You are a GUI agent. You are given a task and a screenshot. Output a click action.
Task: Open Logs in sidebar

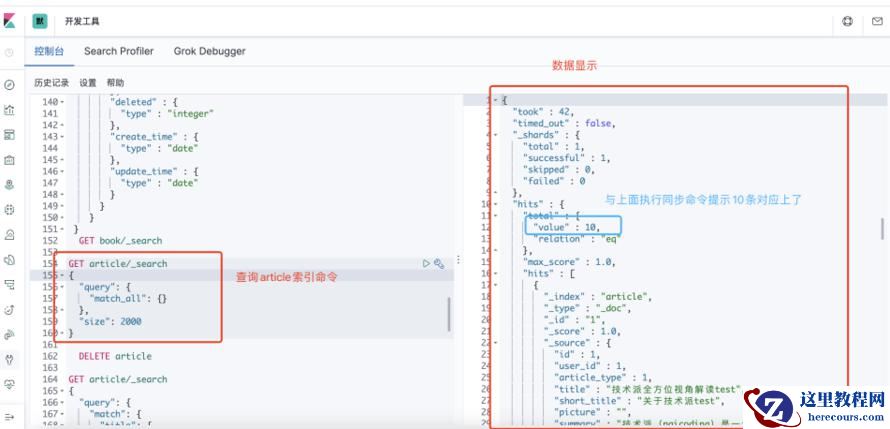coord(9,260)
